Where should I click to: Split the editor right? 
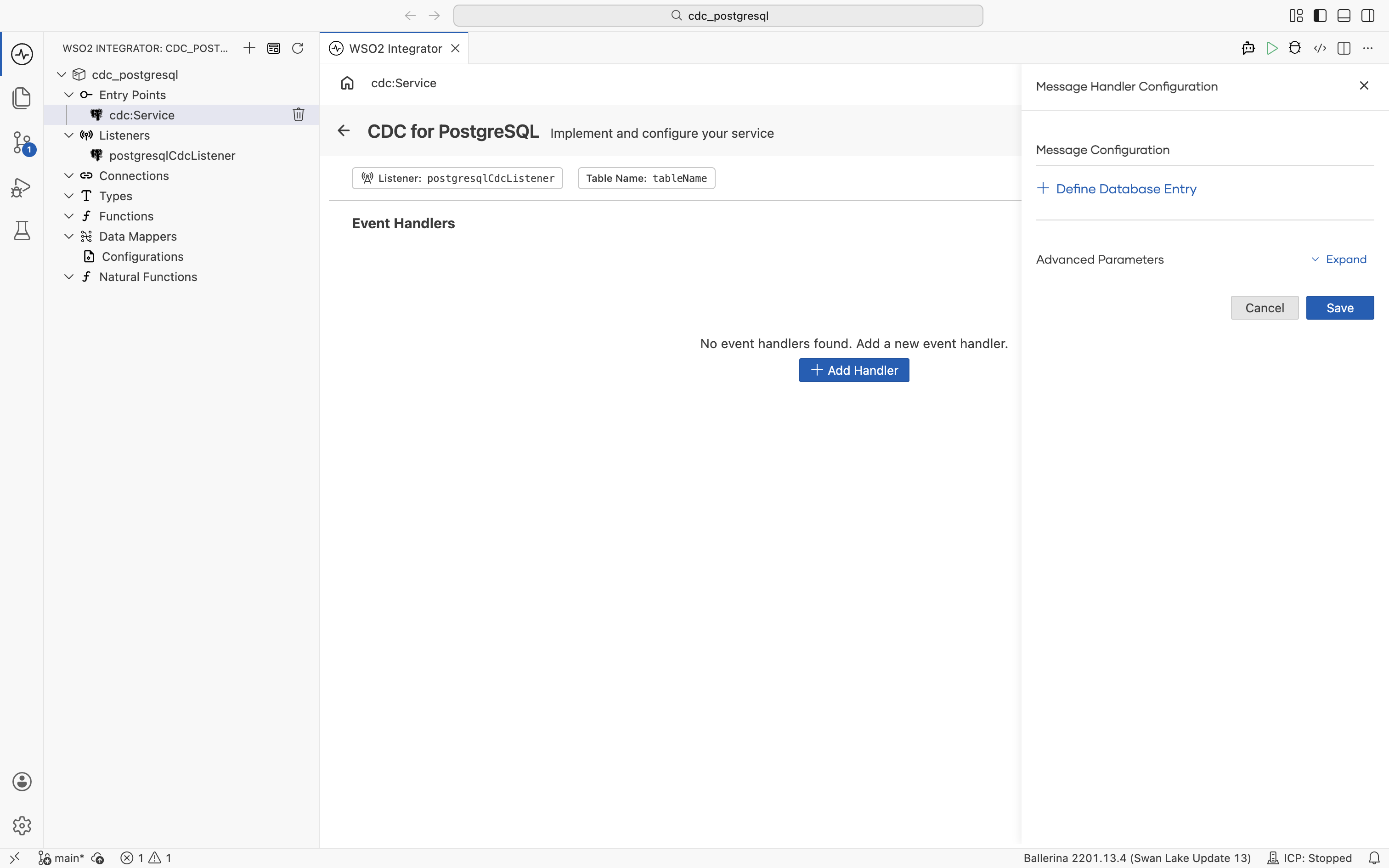point(1344,48)
